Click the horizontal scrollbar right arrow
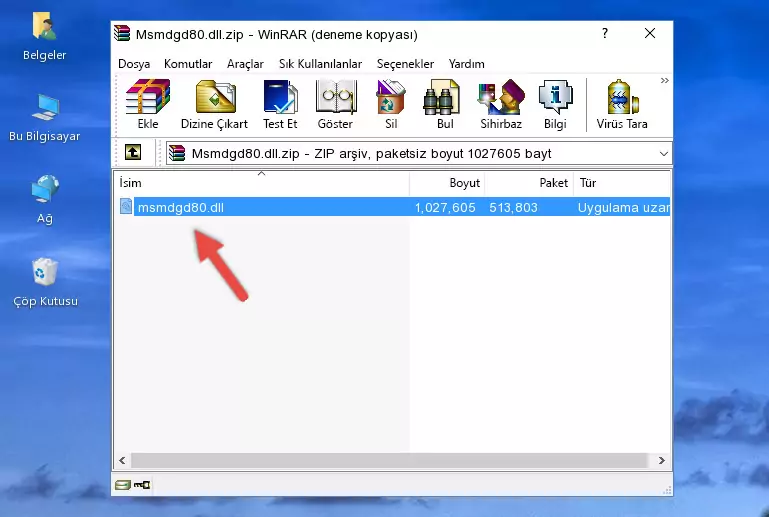This screenshot has height=517, width=769. coord(662,460)
